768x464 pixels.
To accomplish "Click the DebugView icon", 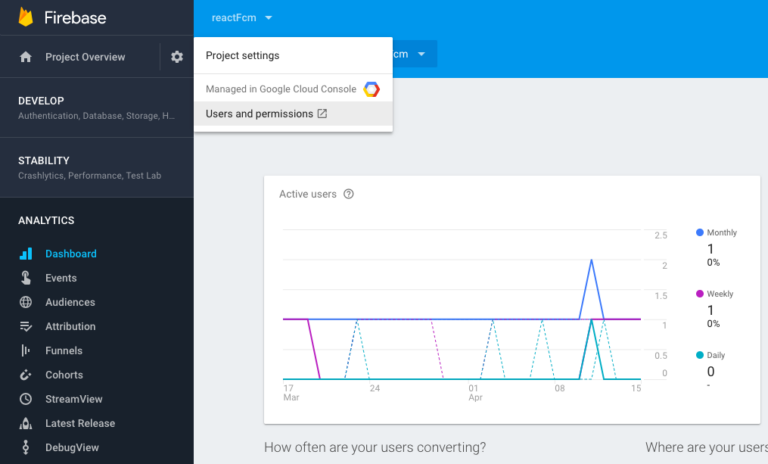I will pyautogui.click(x=26, y=448).
